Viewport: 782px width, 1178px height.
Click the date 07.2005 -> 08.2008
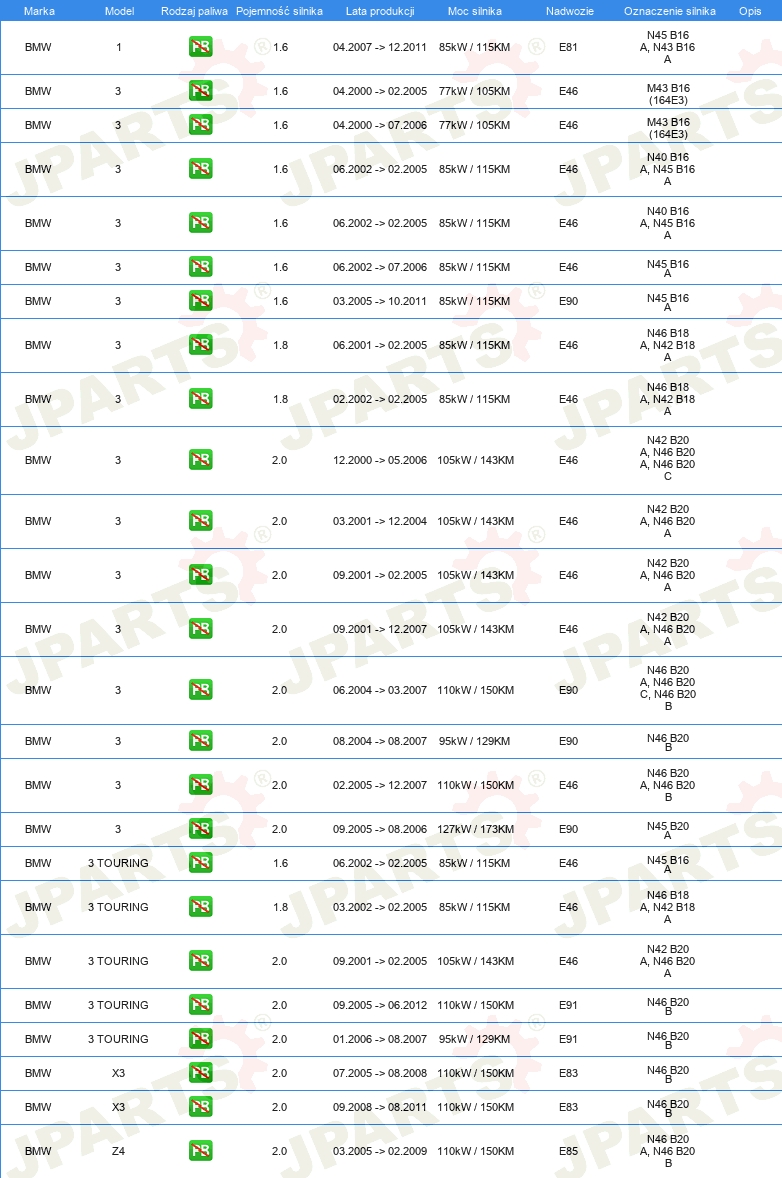click(380, 1074)
